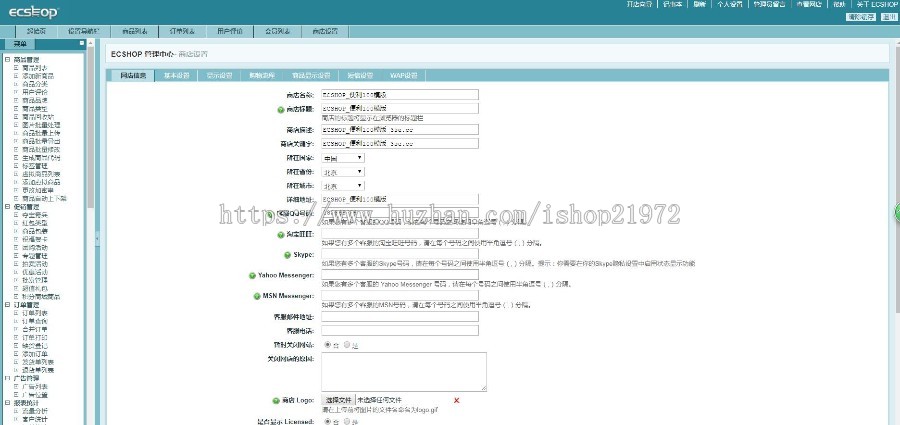Select the 网店信息 tab
This screenshot has width=900, height=425.
tap(133, 75)
